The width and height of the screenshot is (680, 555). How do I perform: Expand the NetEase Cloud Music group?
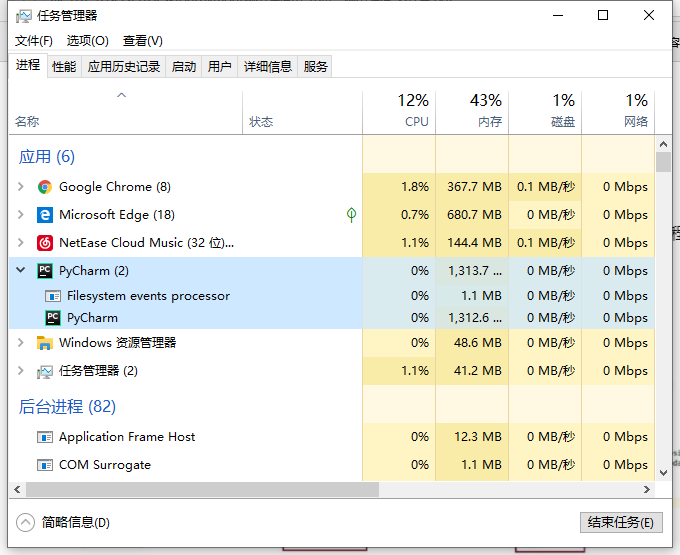tap(20, 243)
